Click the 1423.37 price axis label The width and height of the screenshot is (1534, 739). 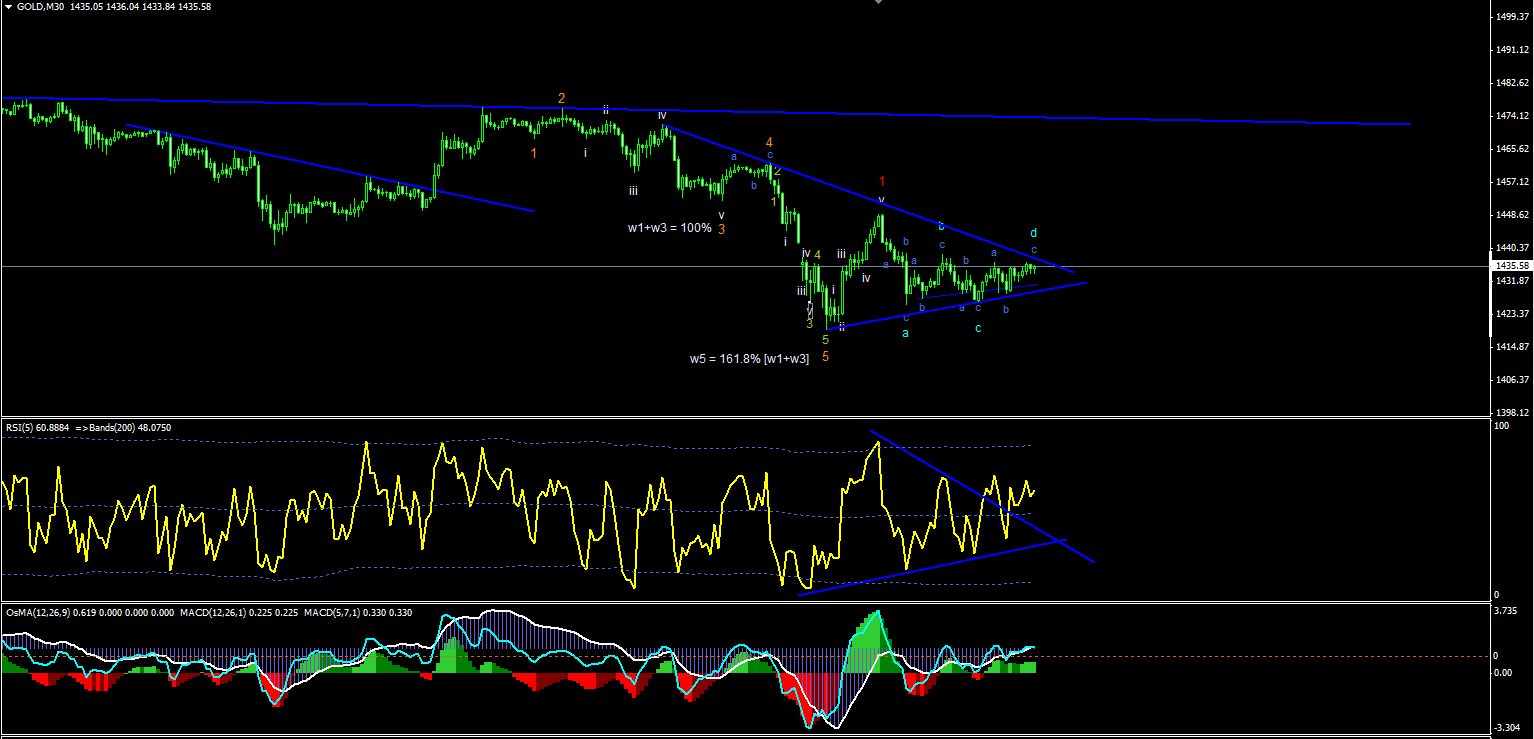tap(1511, 314)
